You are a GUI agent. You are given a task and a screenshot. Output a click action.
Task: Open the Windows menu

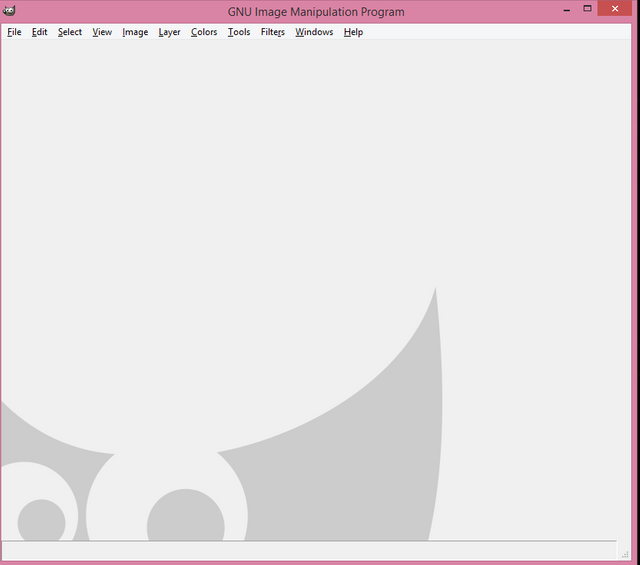pyautogui.click(x=314, y=32)
